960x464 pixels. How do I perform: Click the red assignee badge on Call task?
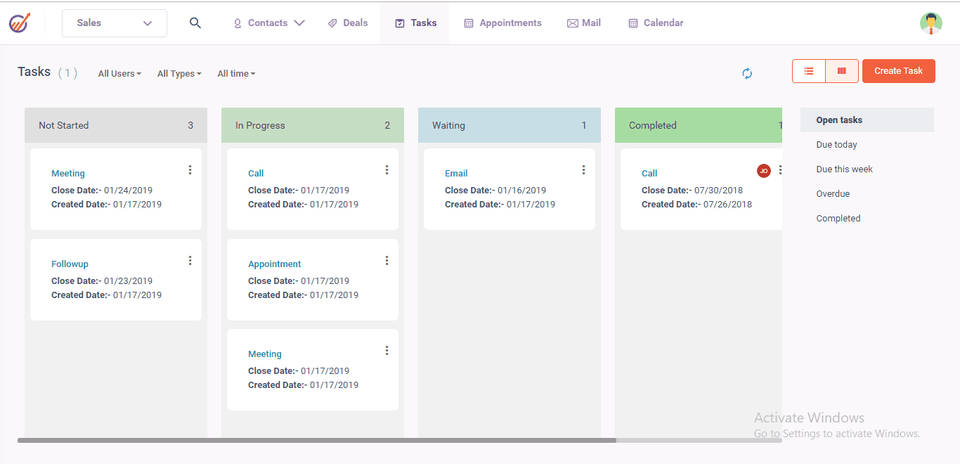point(764,171)
